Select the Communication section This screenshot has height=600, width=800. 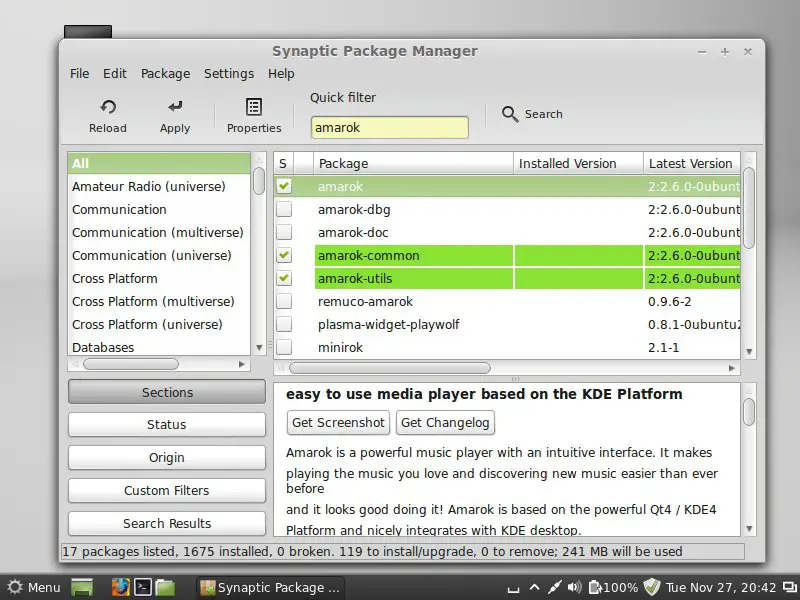coord(159,209)
